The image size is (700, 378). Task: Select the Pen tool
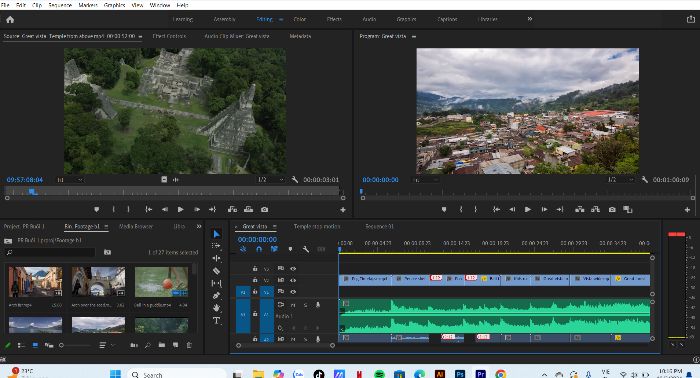216,295
